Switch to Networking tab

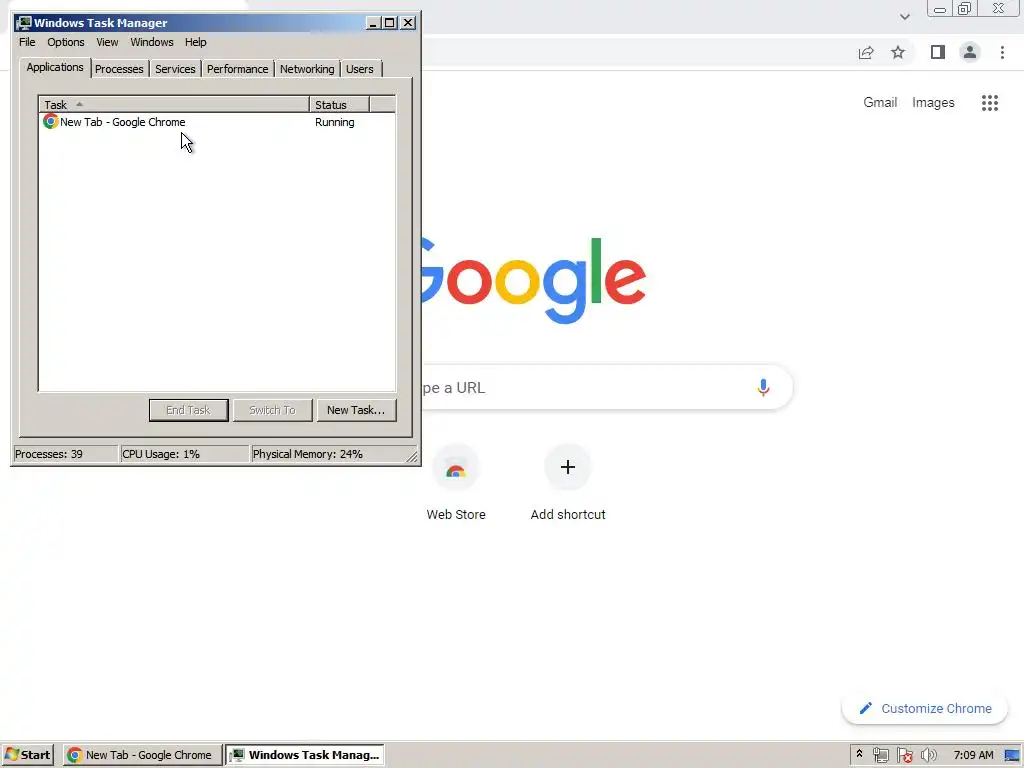[307, 69]
